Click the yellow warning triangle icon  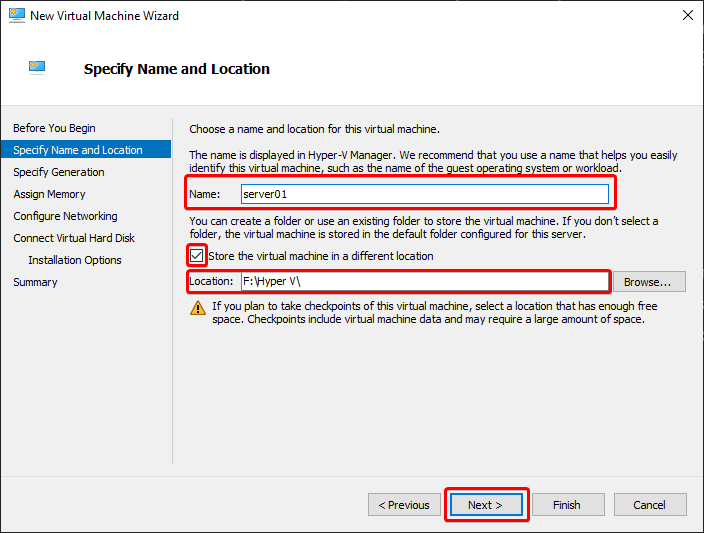click(x=198, y=308)
